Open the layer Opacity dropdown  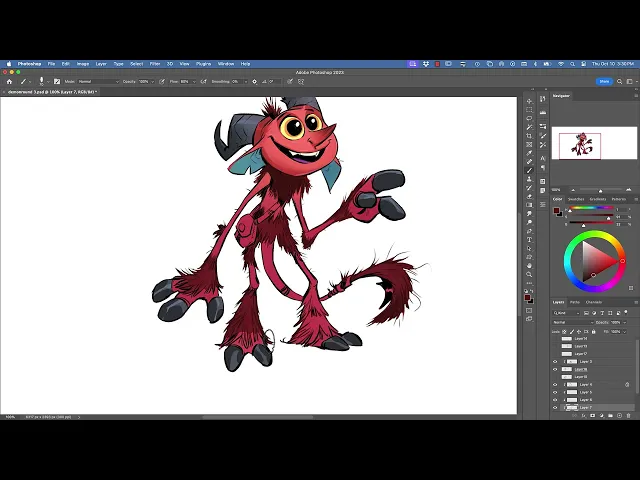point(625,322)
